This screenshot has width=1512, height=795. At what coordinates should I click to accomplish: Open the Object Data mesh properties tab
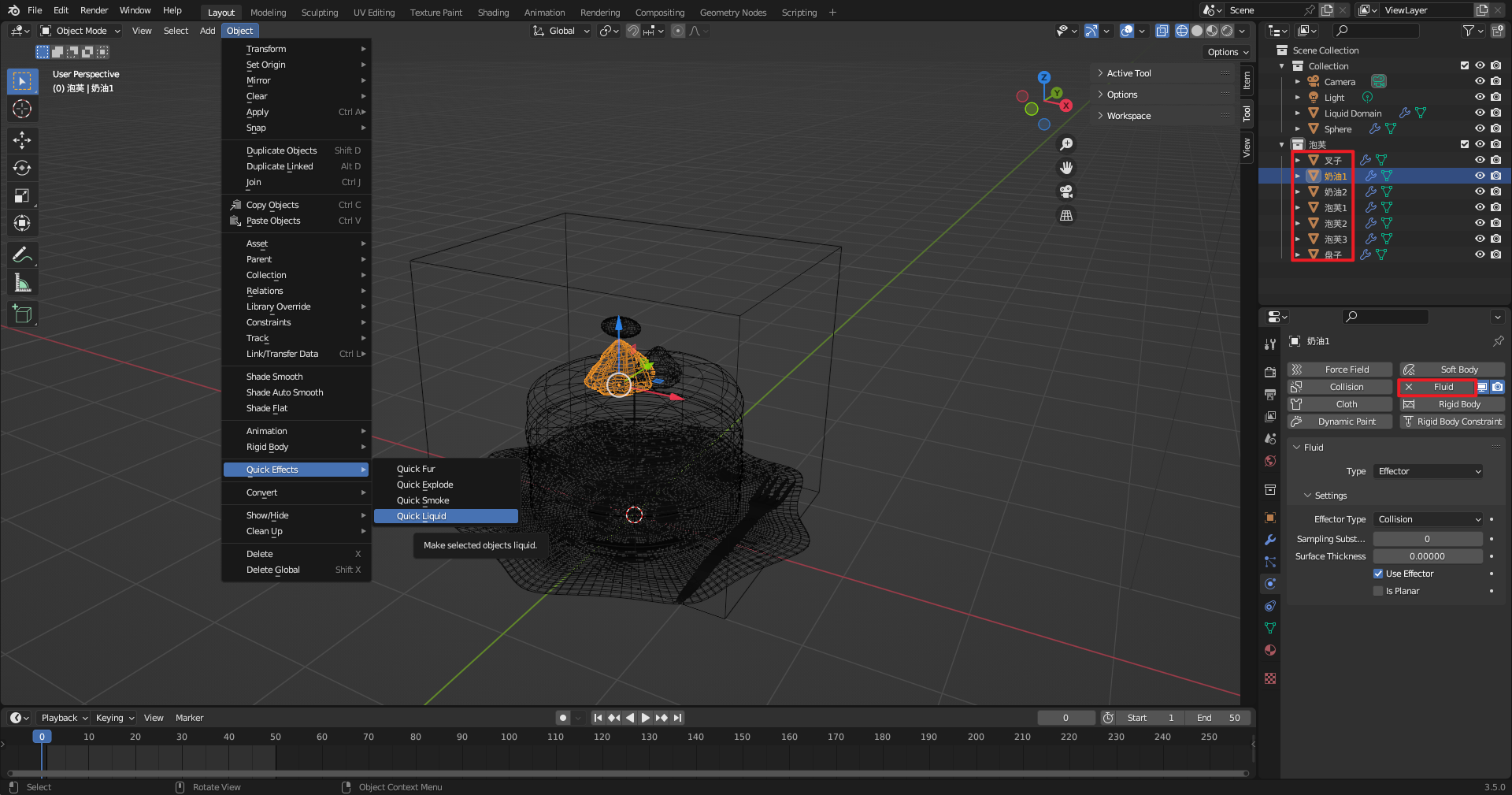1269,628
